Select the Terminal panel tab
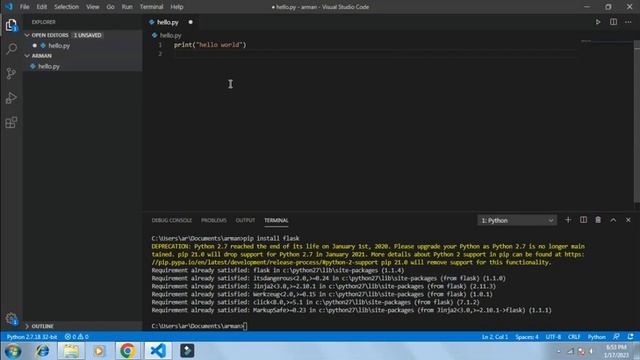The height and width of the screenshot is (360, 640). click(276, 220)
